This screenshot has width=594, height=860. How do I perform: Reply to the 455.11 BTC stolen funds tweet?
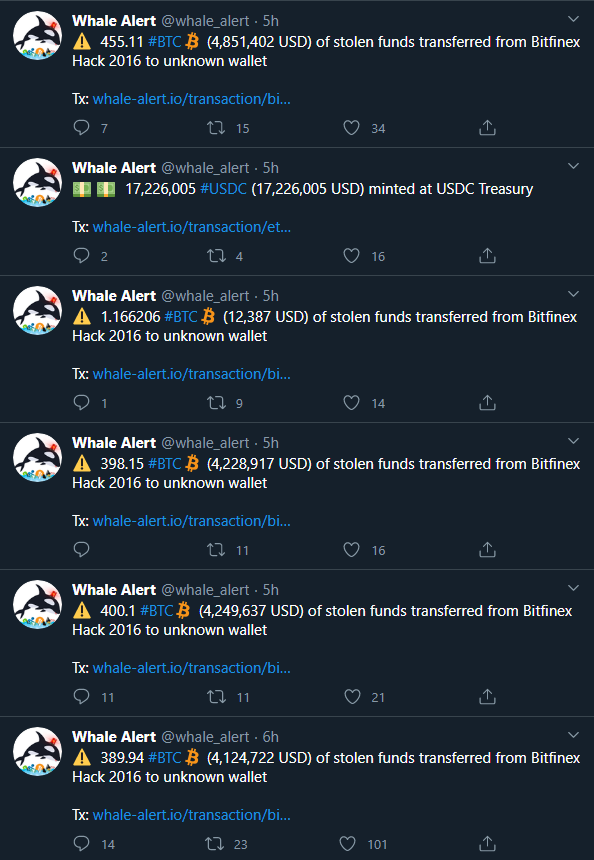click(81, 128)
